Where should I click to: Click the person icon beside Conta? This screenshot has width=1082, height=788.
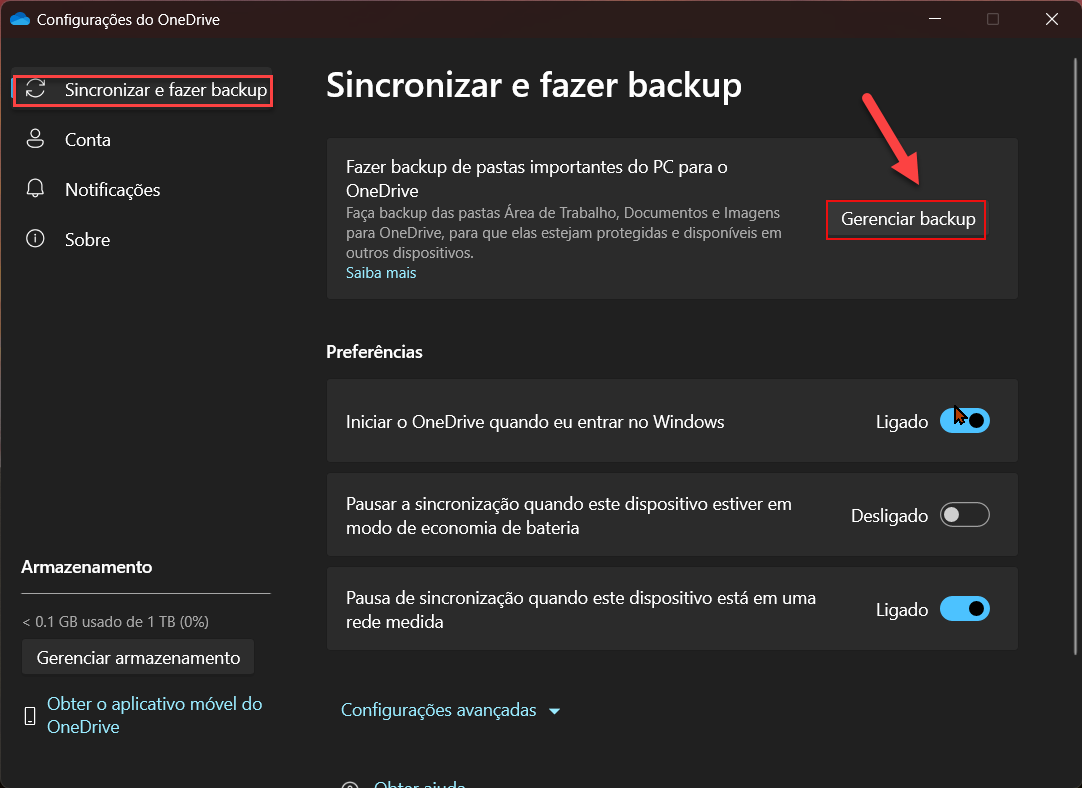pos(36,140)
